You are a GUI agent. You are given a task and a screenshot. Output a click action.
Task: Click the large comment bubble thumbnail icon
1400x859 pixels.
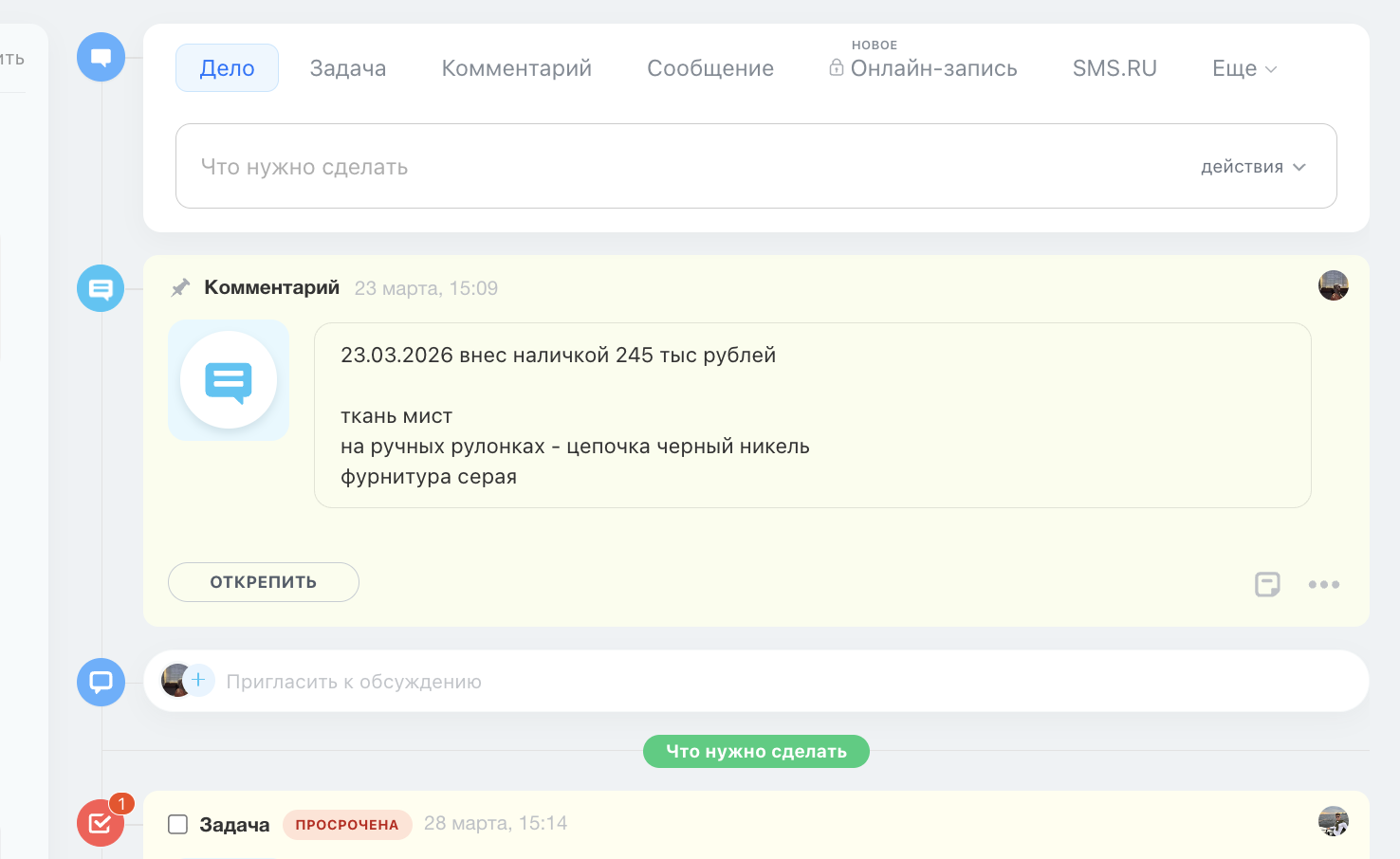229,380
